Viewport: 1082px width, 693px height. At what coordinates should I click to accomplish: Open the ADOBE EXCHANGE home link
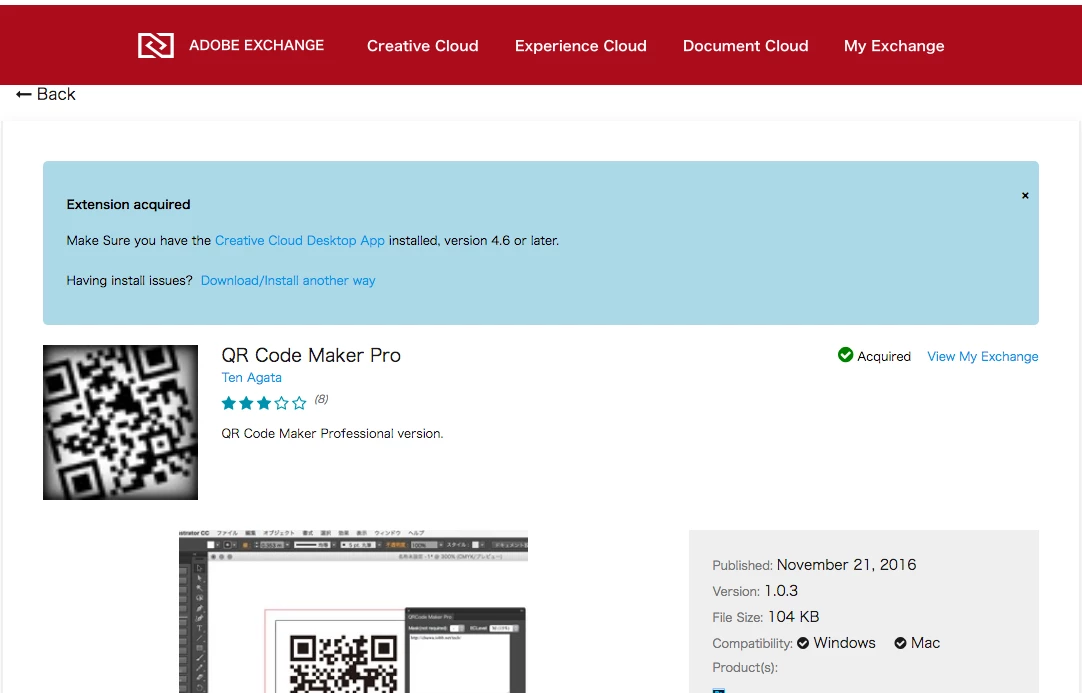[x=256, y=46]
